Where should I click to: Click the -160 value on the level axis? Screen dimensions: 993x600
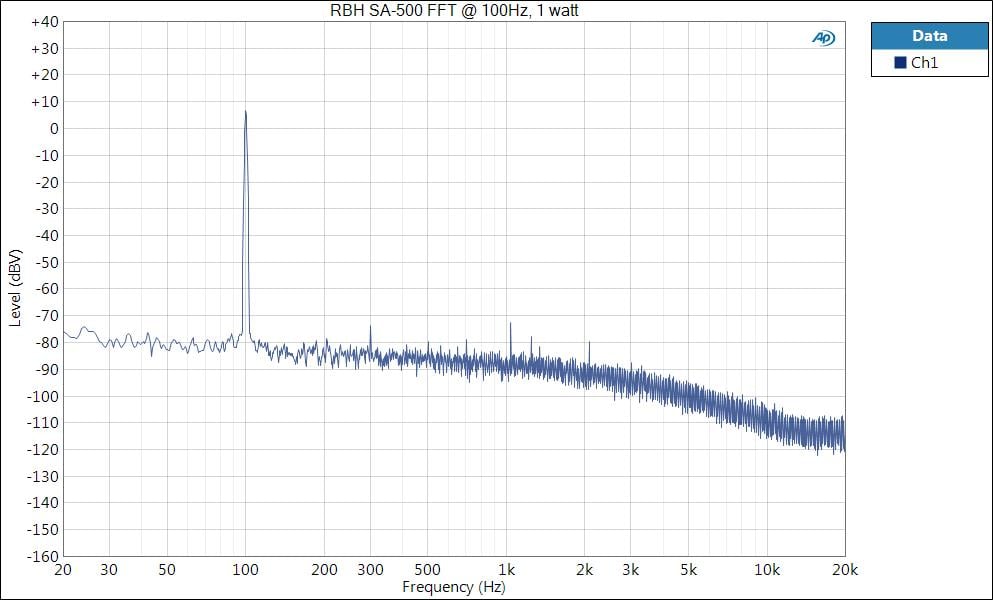pyautogui.click(x=42, y=556)
